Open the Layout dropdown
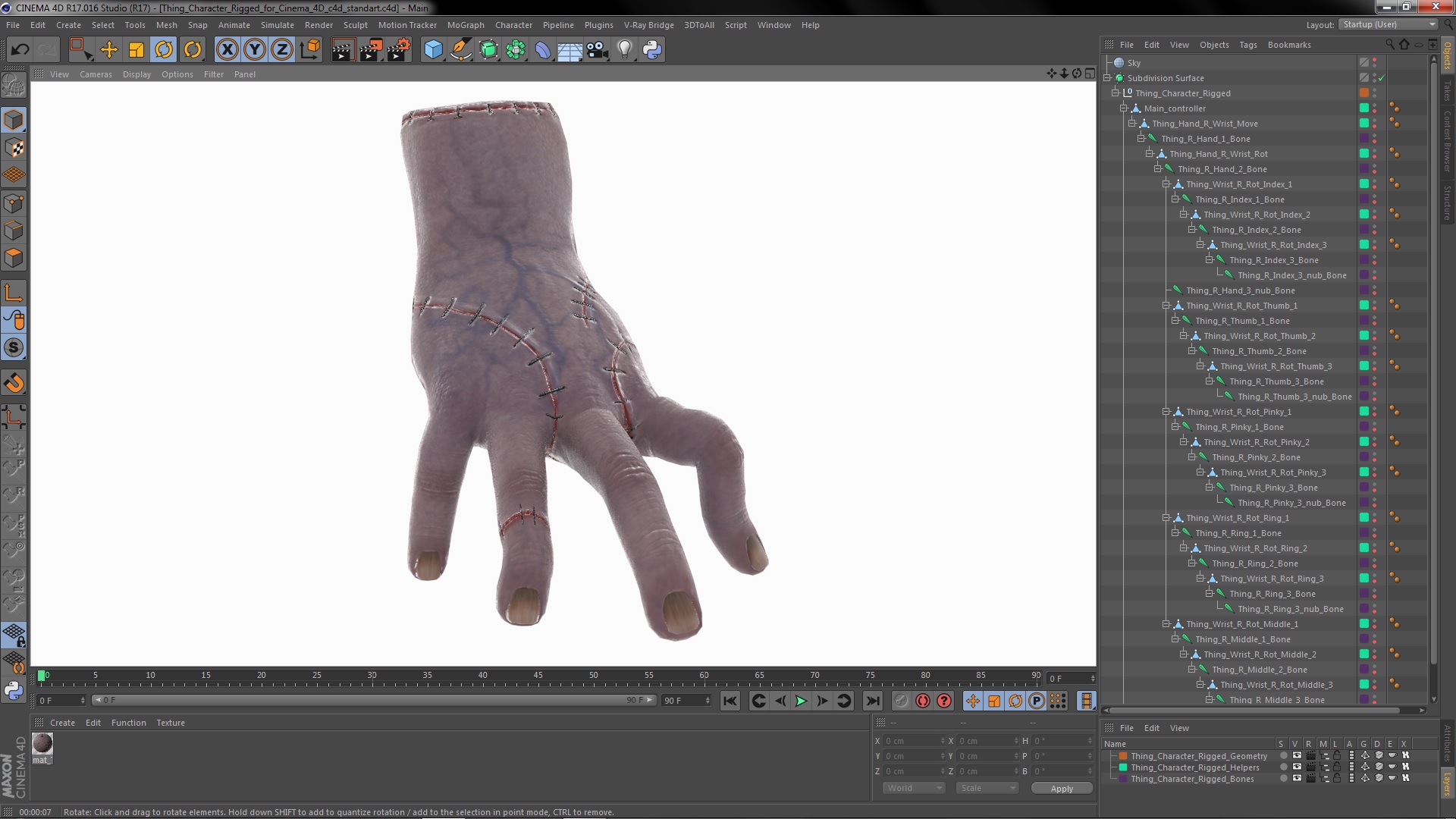The image size is (1456, 819). tap(1388, 24)
